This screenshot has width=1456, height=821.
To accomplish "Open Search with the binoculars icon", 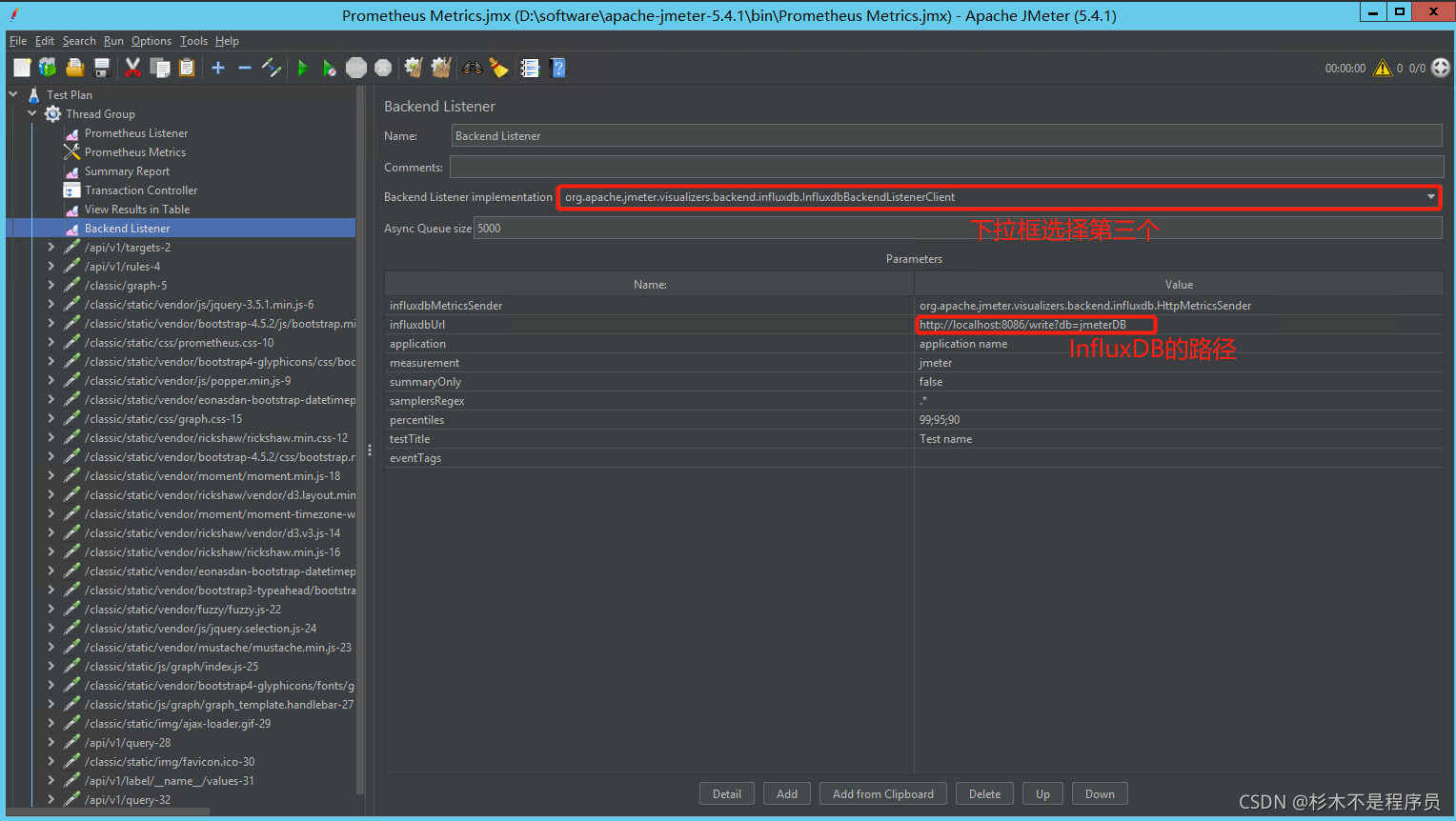I will click(x=473, y=68).
